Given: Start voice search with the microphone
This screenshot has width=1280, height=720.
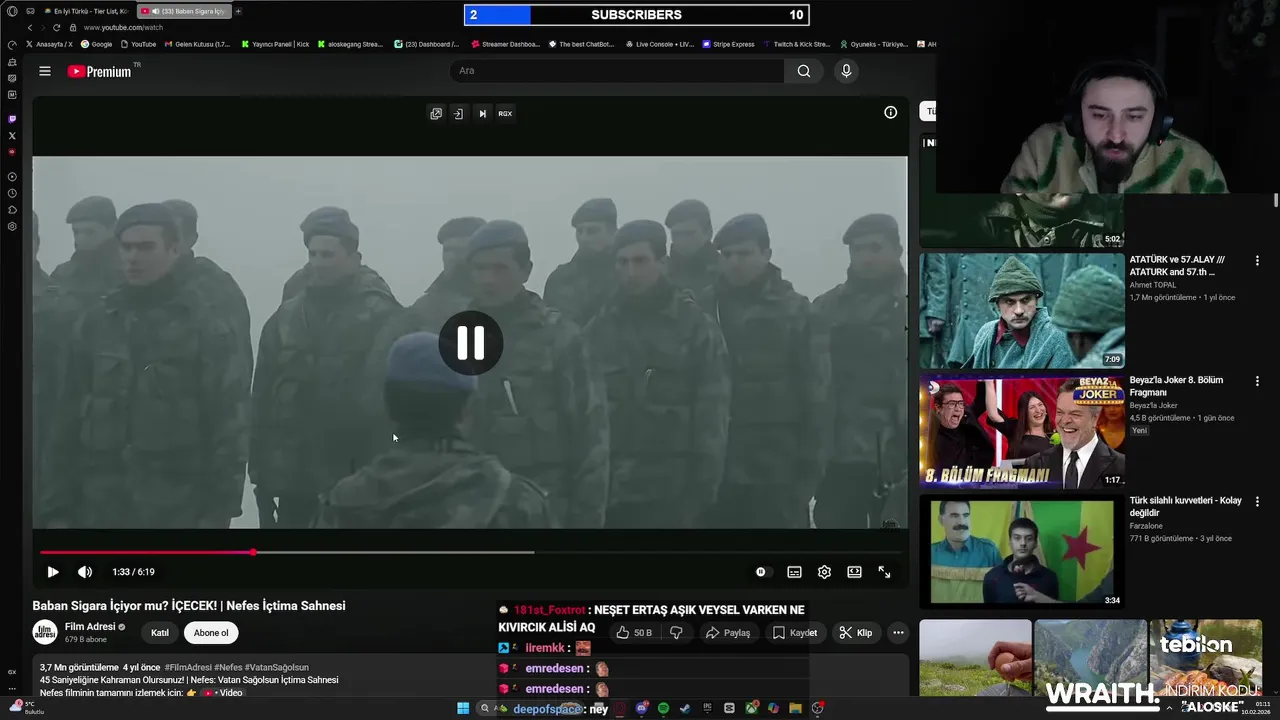Looking at the screenshot, I should tap(846, 71).
